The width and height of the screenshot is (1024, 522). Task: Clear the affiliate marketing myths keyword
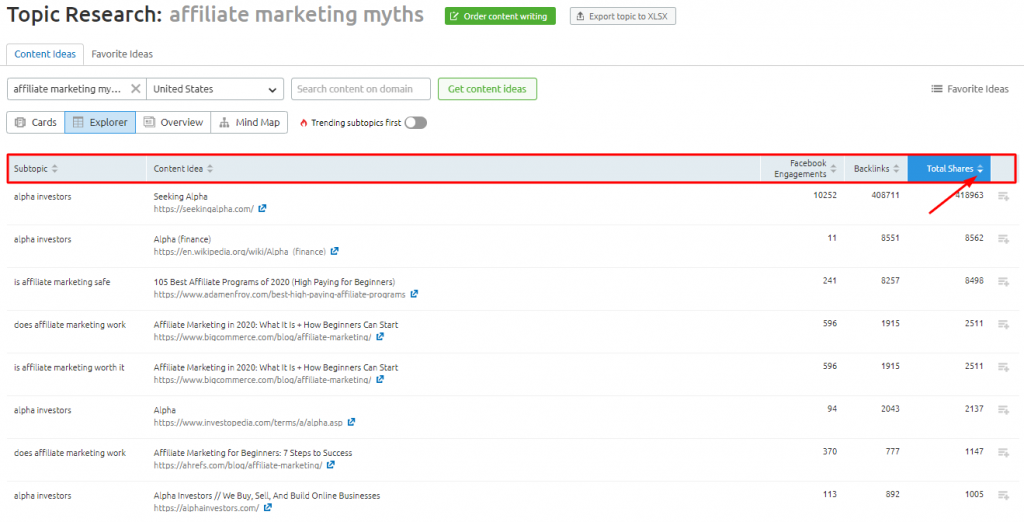[135, 89]
